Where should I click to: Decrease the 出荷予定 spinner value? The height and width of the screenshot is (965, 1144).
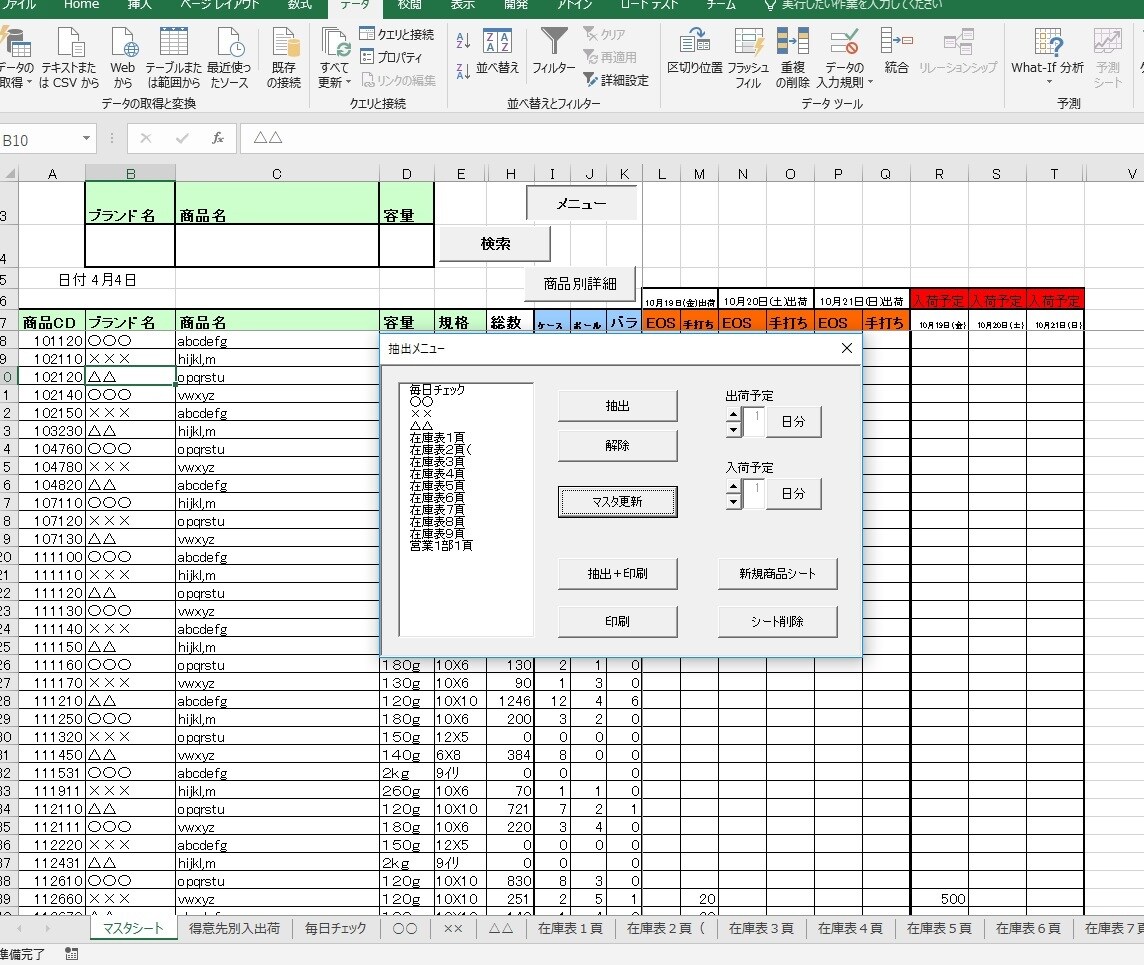click(733, 430)
